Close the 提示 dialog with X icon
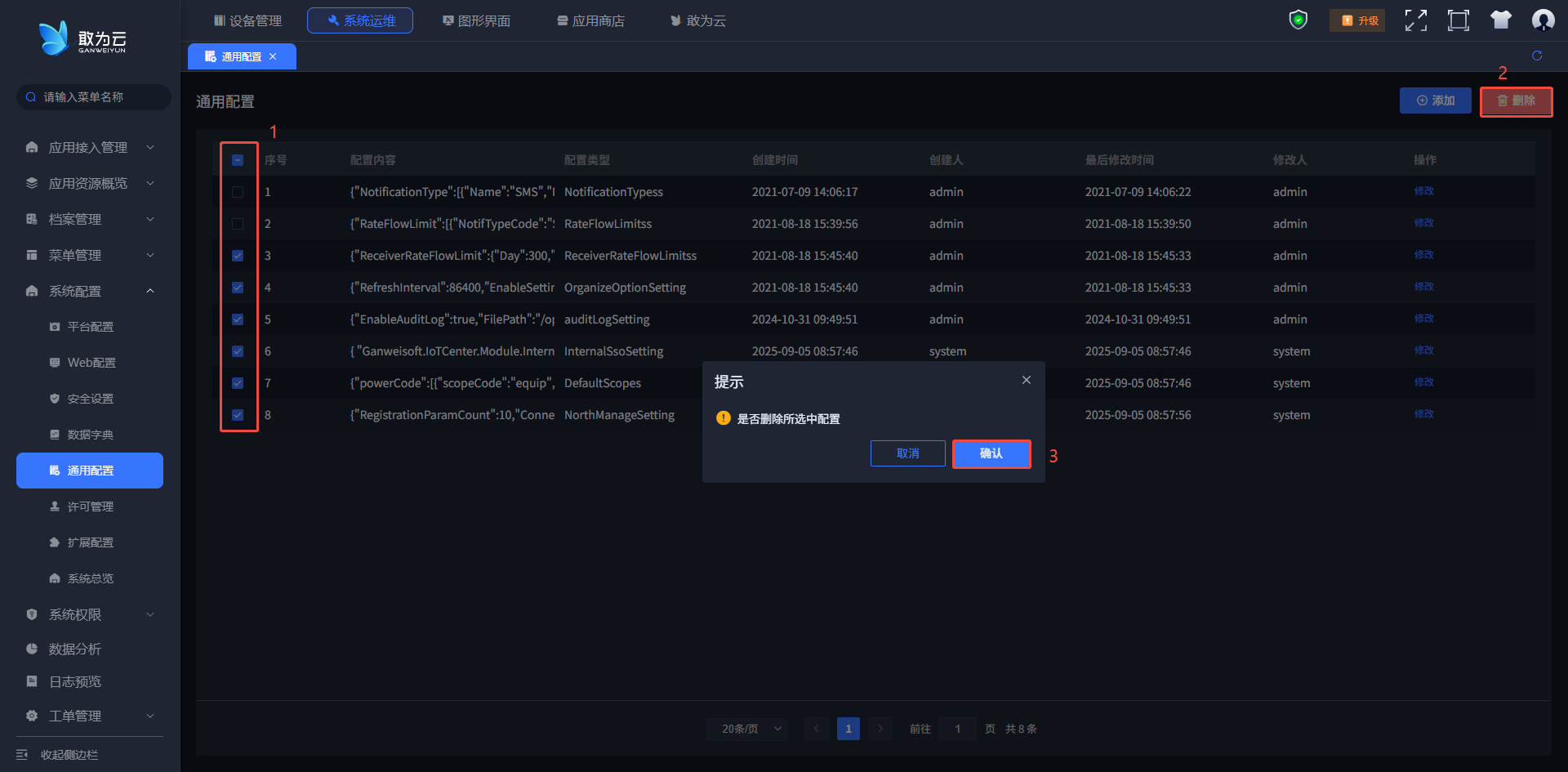The image size is (1568, 772). [1027, 381]
